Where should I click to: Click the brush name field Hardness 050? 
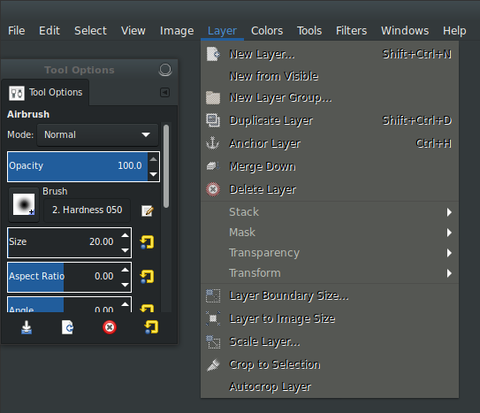pos(87,210)
